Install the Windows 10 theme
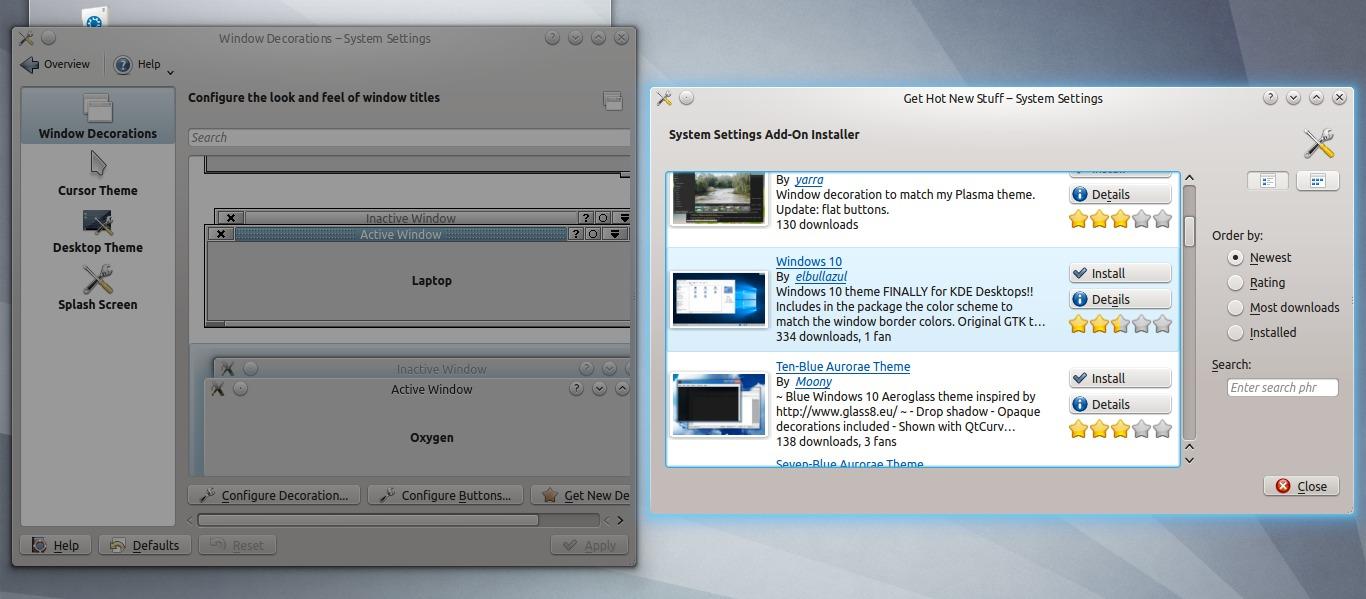This screenshot has width=1366, height=599. pos(1119,272)
